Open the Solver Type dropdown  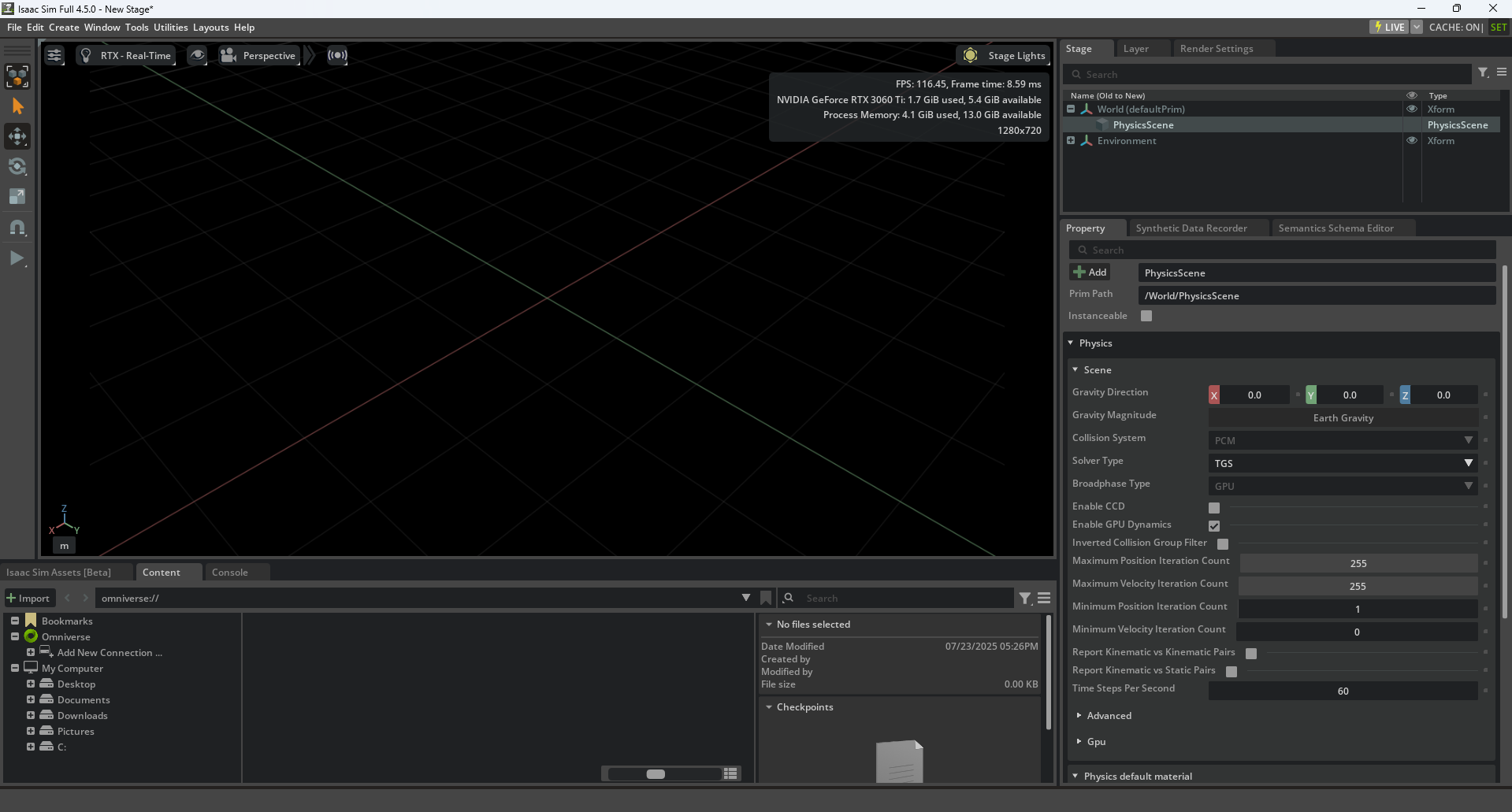tap(1343, 463)
